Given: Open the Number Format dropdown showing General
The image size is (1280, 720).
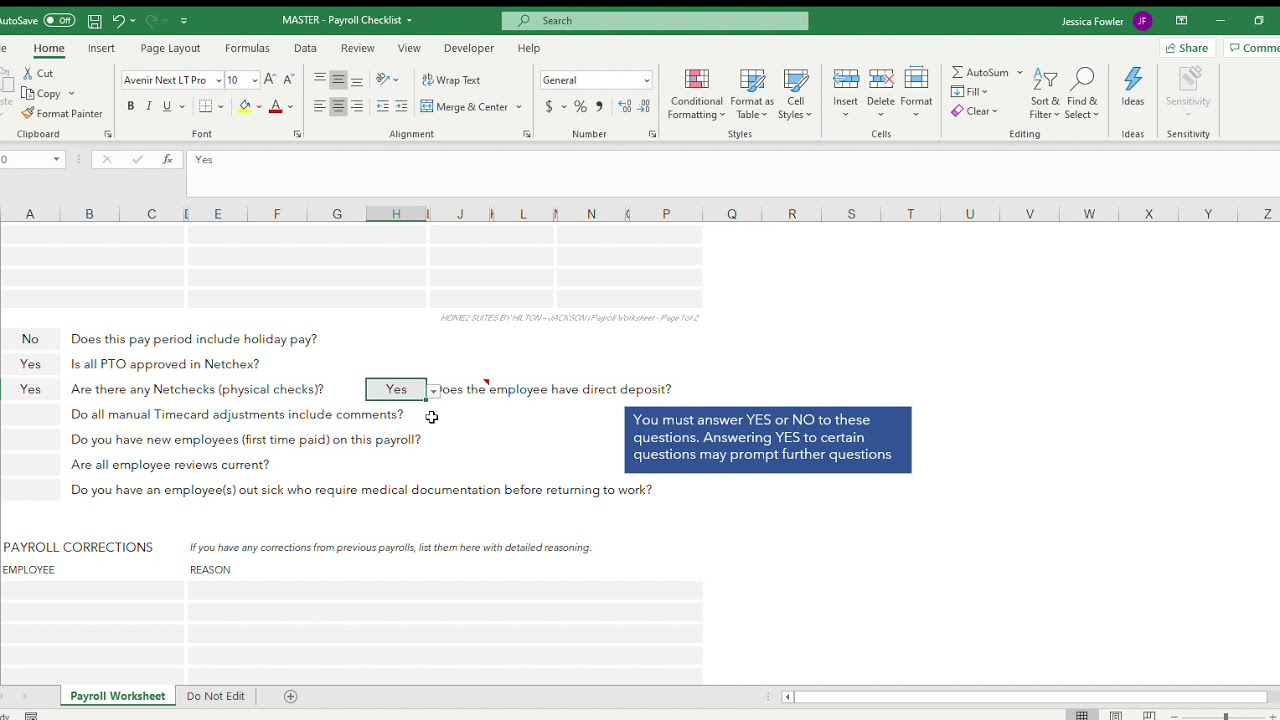Looking at the screenshot, I should click(647, 80).
